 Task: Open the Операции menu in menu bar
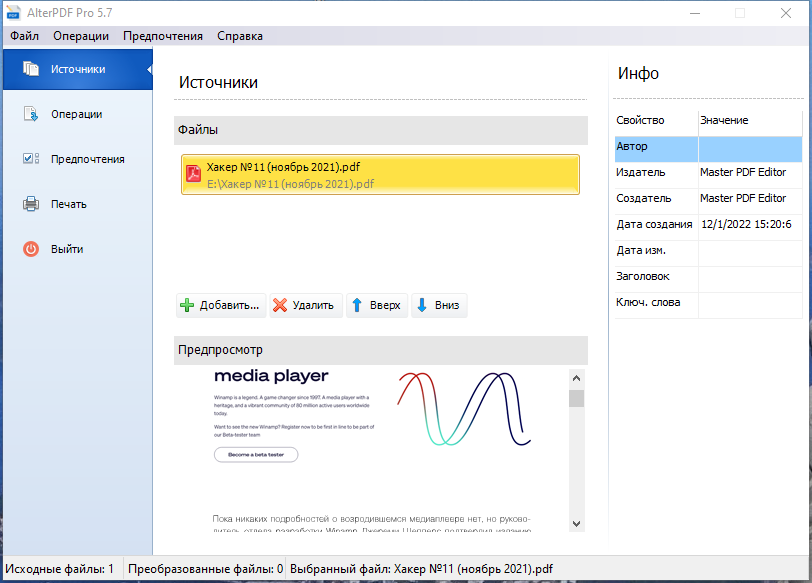(81, 36)
